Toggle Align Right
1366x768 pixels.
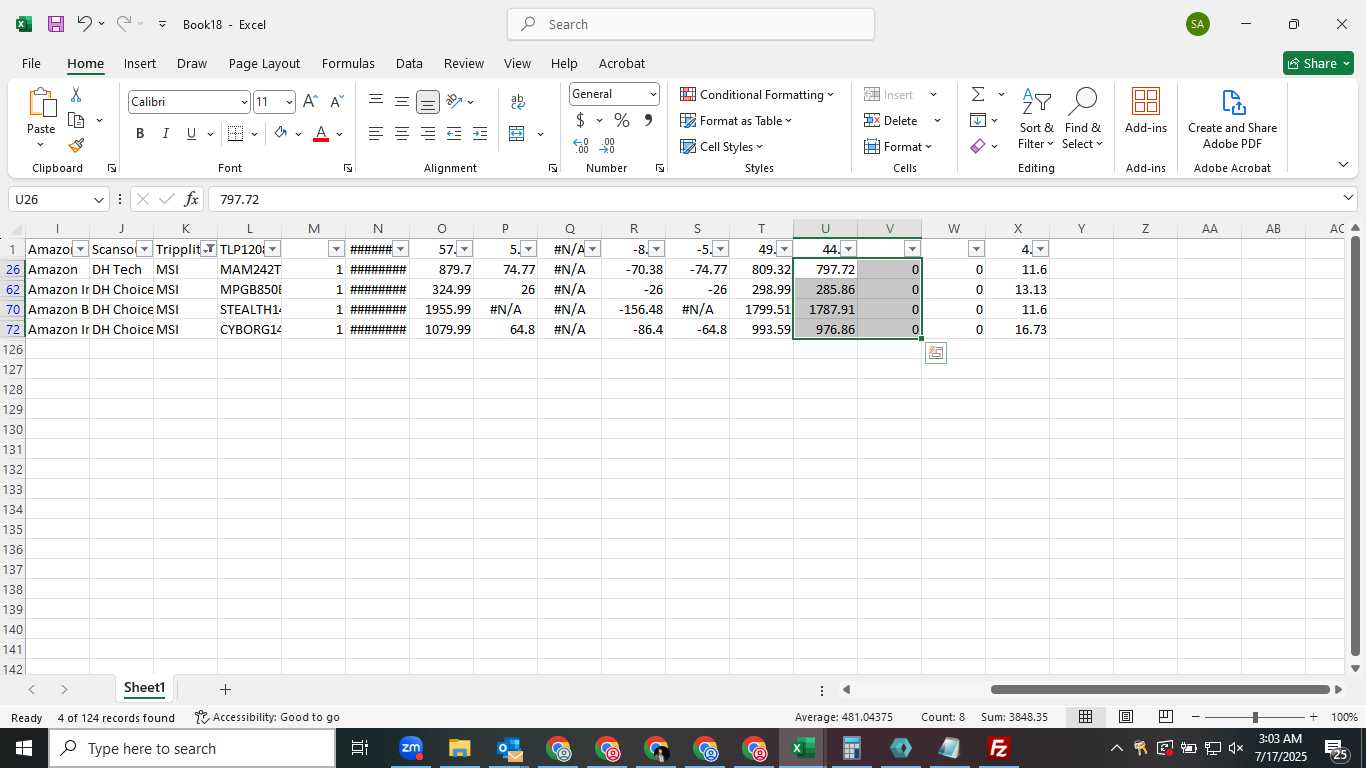point(427,134)
